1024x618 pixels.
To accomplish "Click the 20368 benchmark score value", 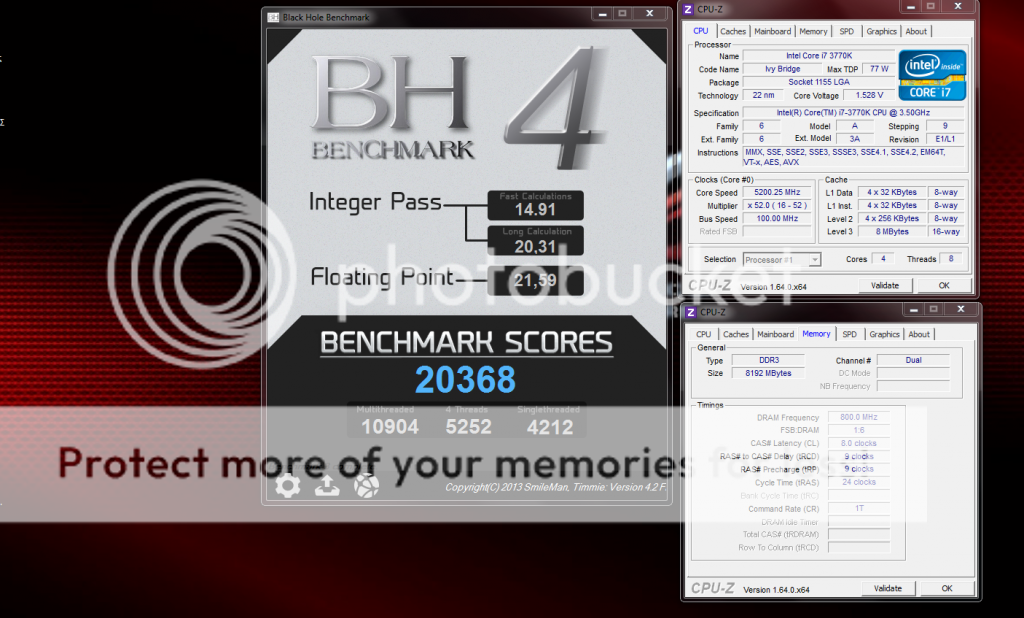I will click(466, 380).
